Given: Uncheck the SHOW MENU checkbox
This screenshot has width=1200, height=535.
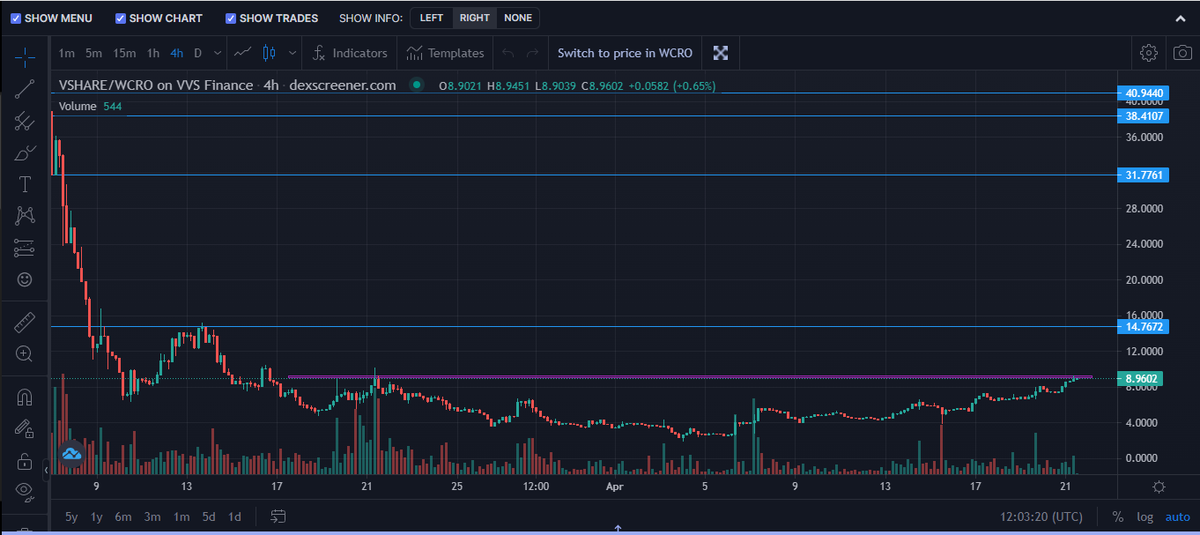Looking at the screenshot, I should point(14,18).
